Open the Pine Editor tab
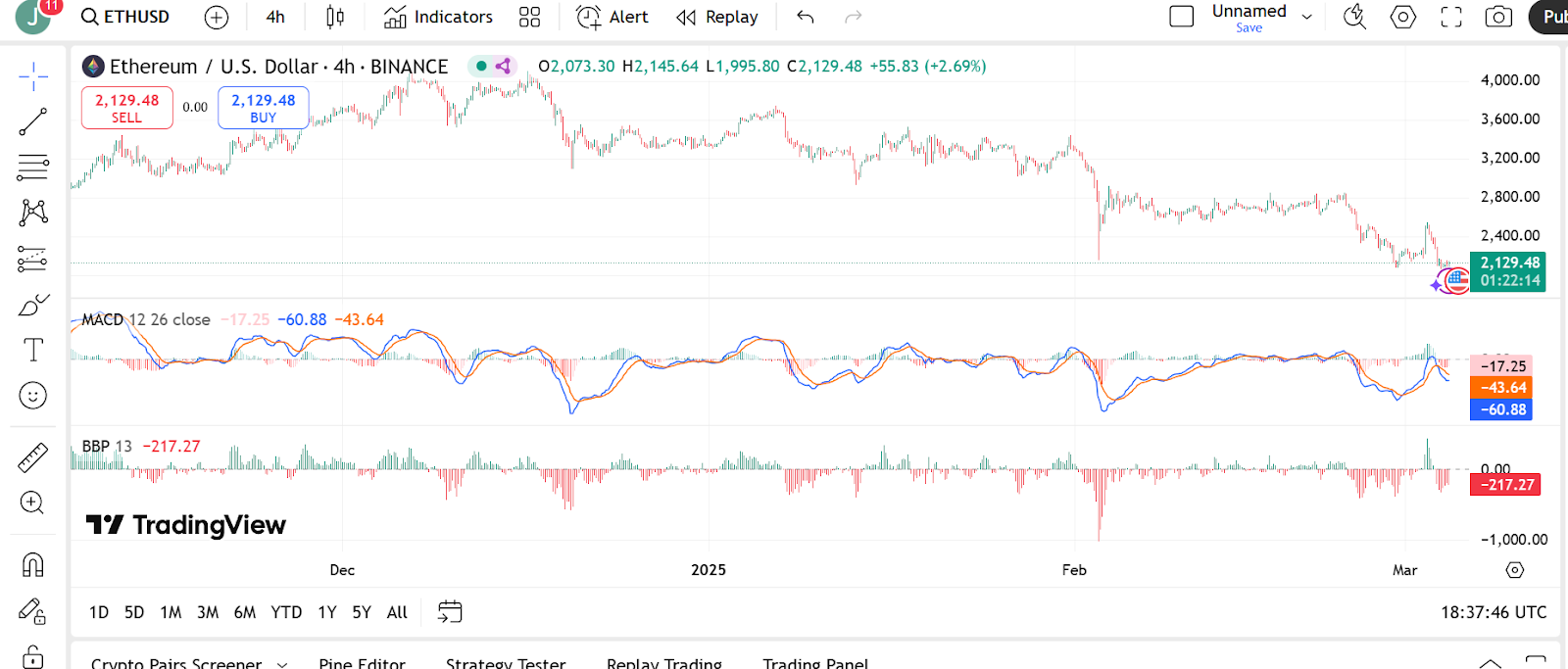Image resolution: width=1568 pixels, height=669 pixels. click(362, 663)
